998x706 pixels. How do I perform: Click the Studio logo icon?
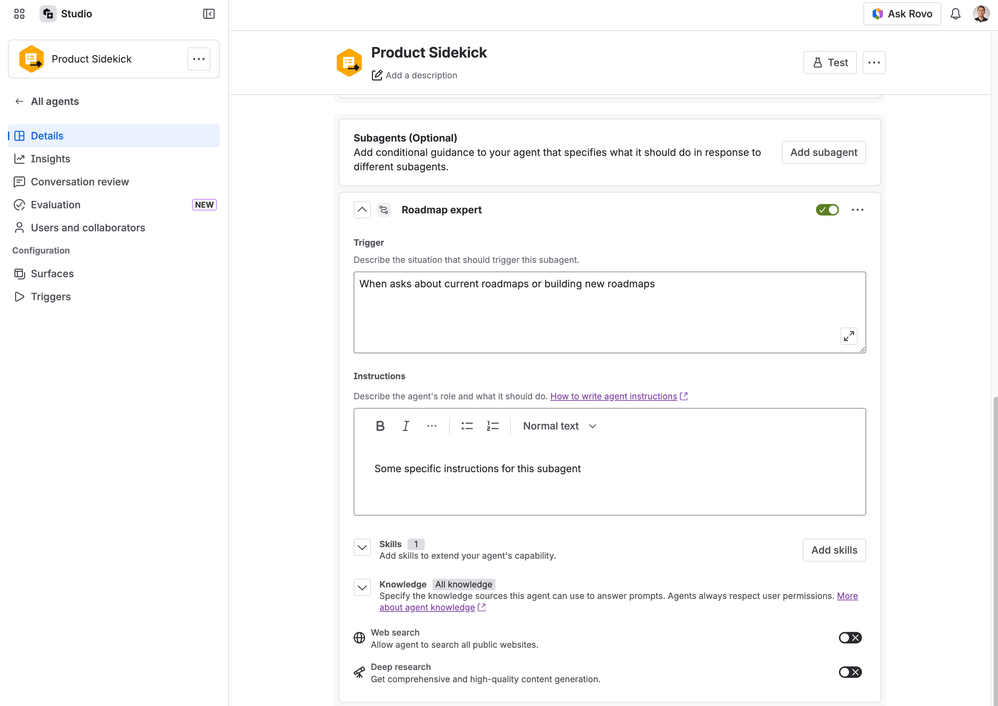(48, 13)
